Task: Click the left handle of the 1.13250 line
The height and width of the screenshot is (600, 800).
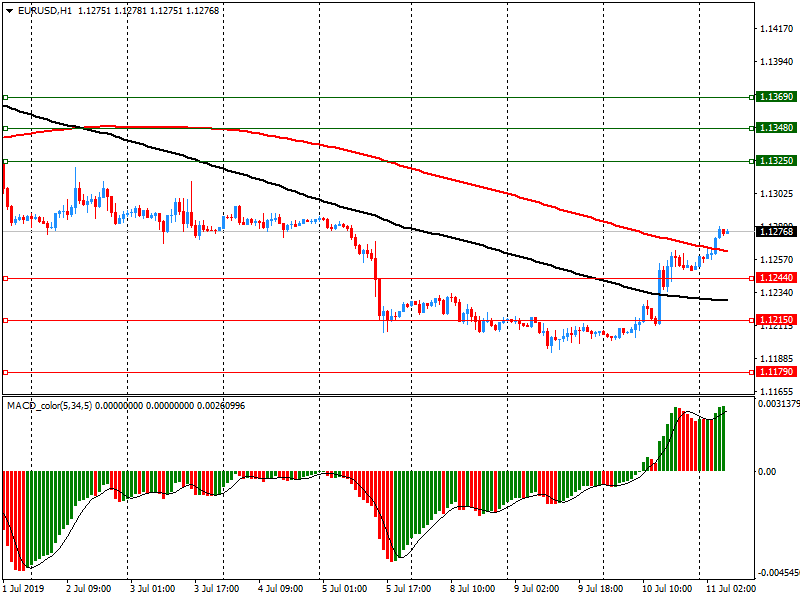Action: 6,161
